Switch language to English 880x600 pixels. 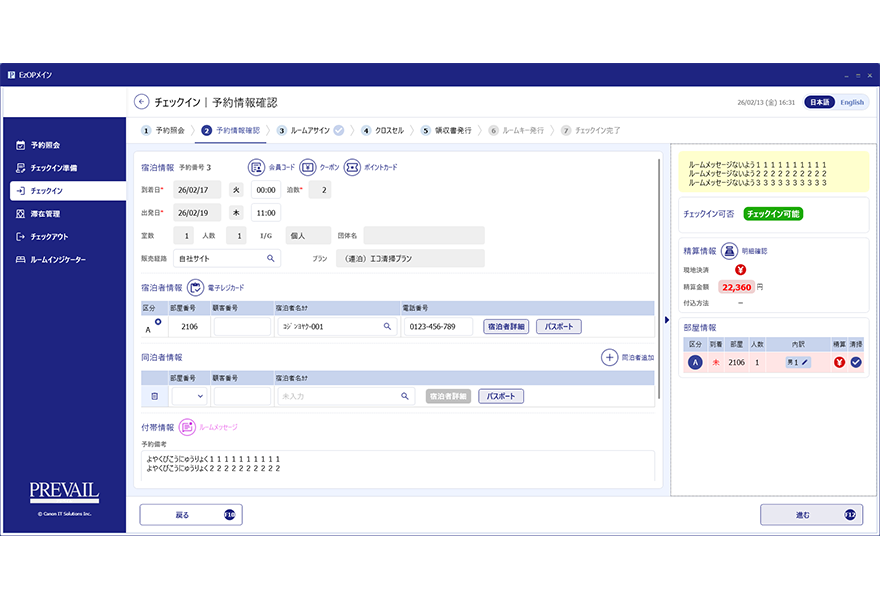point(851,102)
